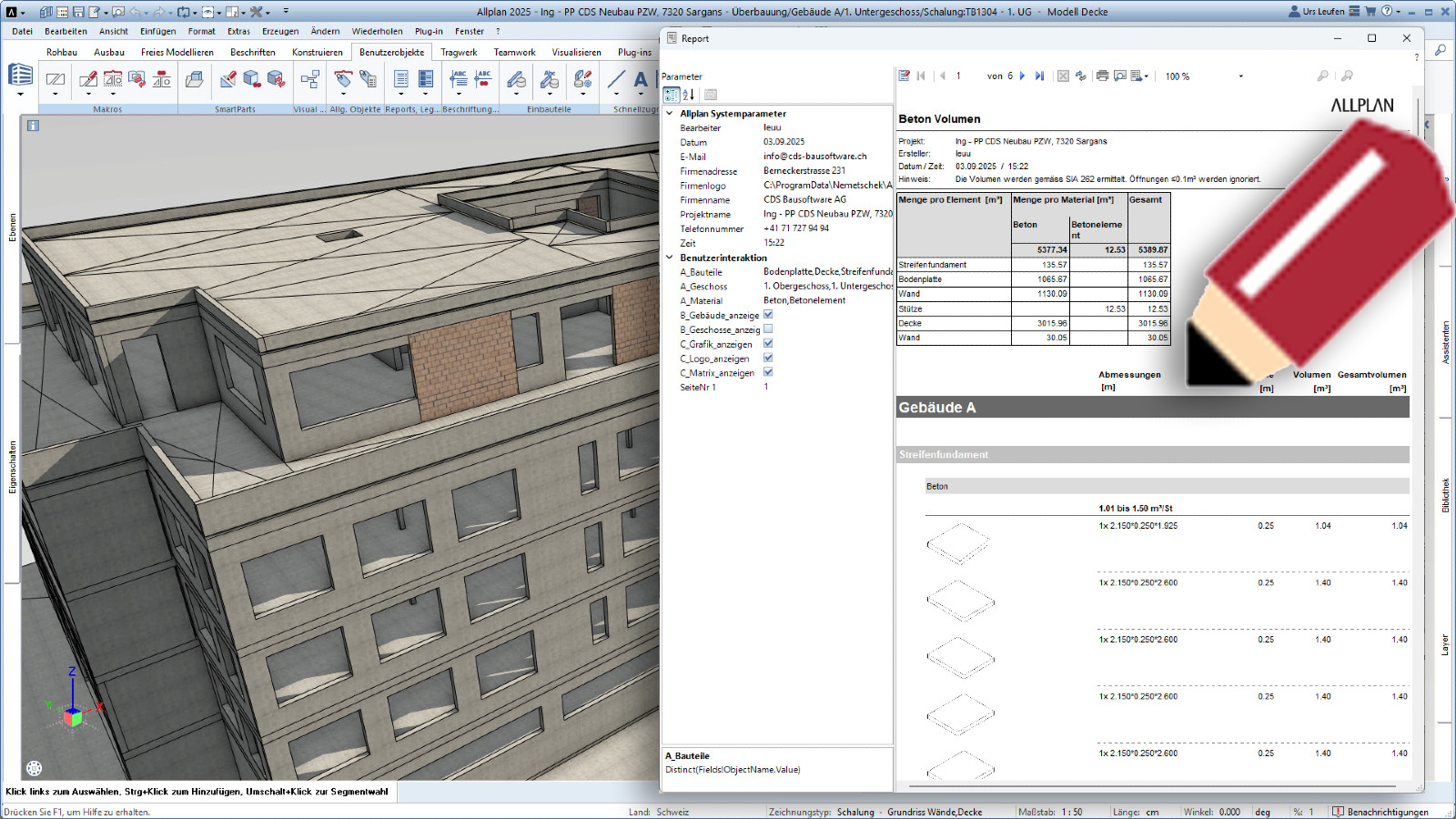Jump to last report page
Viewport: 1456px width, 819px height.
coord(1039,76)
